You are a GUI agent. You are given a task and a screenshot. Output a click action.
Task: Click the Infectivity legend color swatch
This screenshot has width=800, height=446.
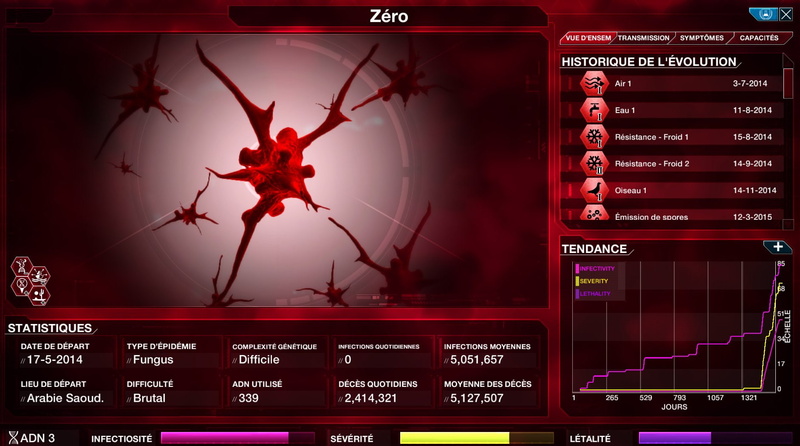point(577,268)
